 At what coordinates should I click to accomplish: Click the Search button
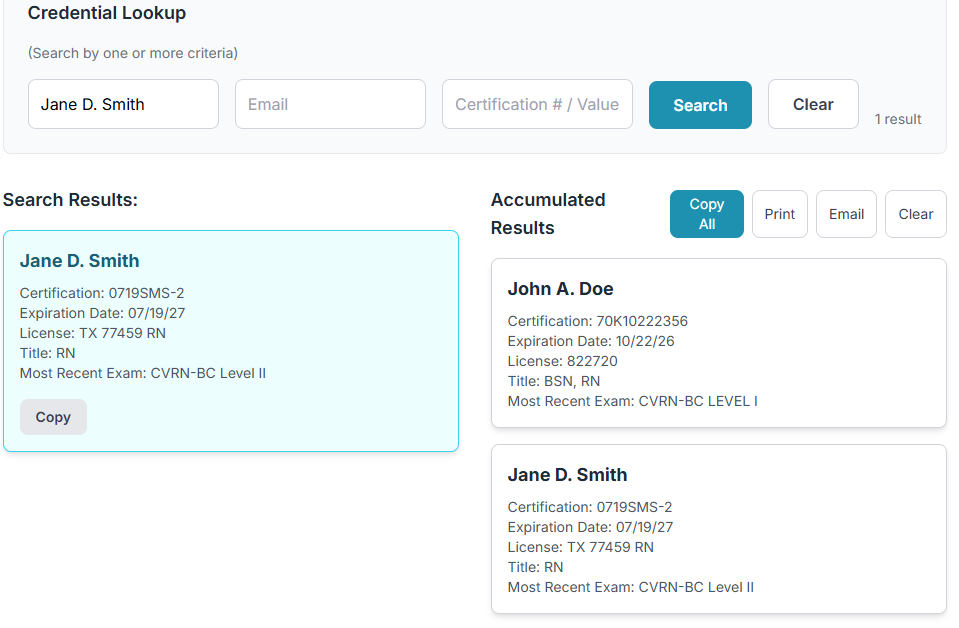click(700, 105)
